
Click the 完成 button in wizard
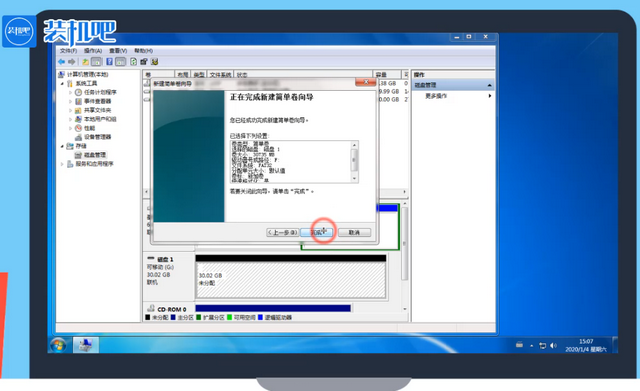(x=316, y=232)
